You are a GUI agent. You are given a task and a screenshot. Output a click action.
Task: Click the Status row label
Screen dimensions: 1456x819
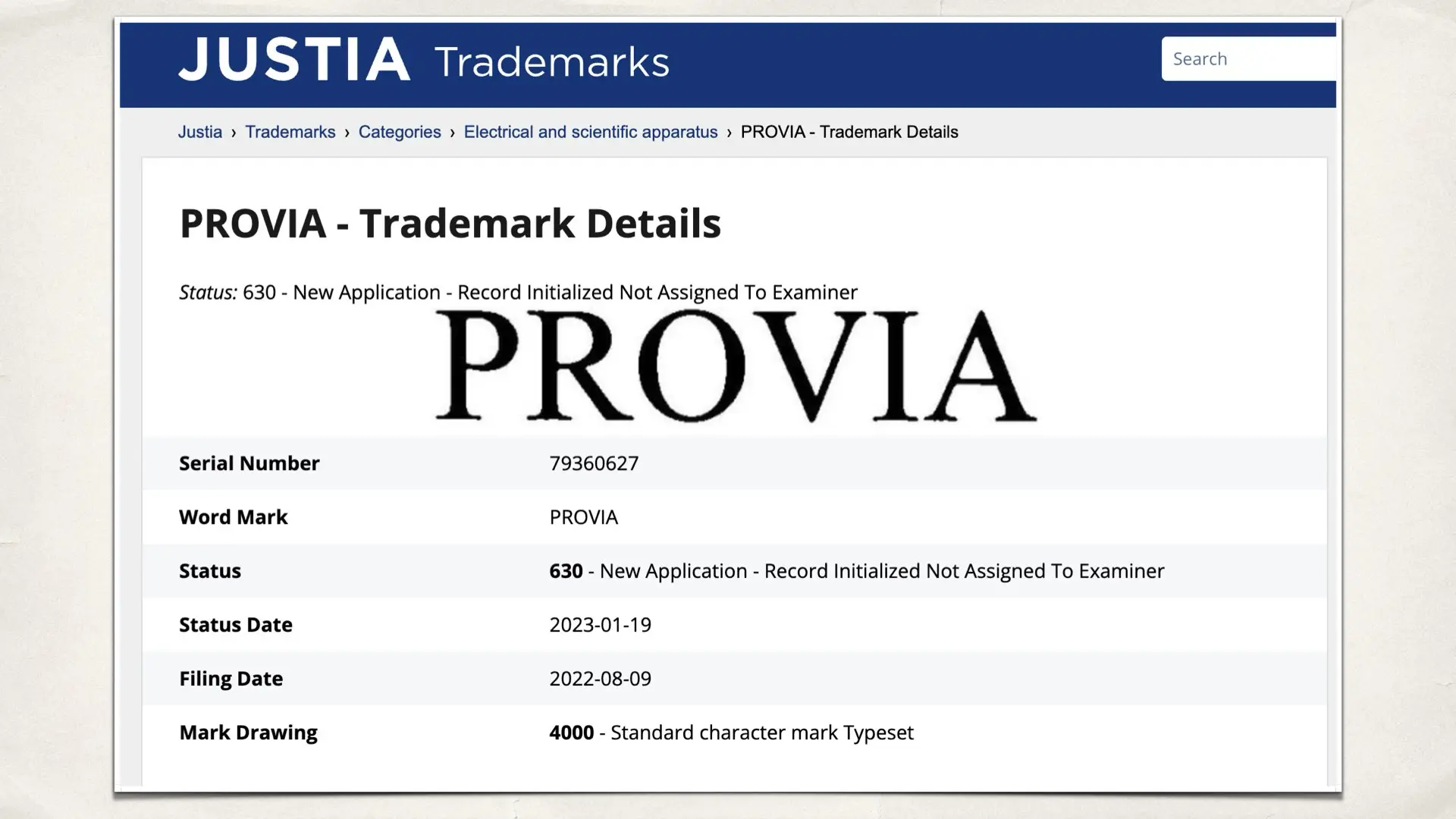coord(210,571)
